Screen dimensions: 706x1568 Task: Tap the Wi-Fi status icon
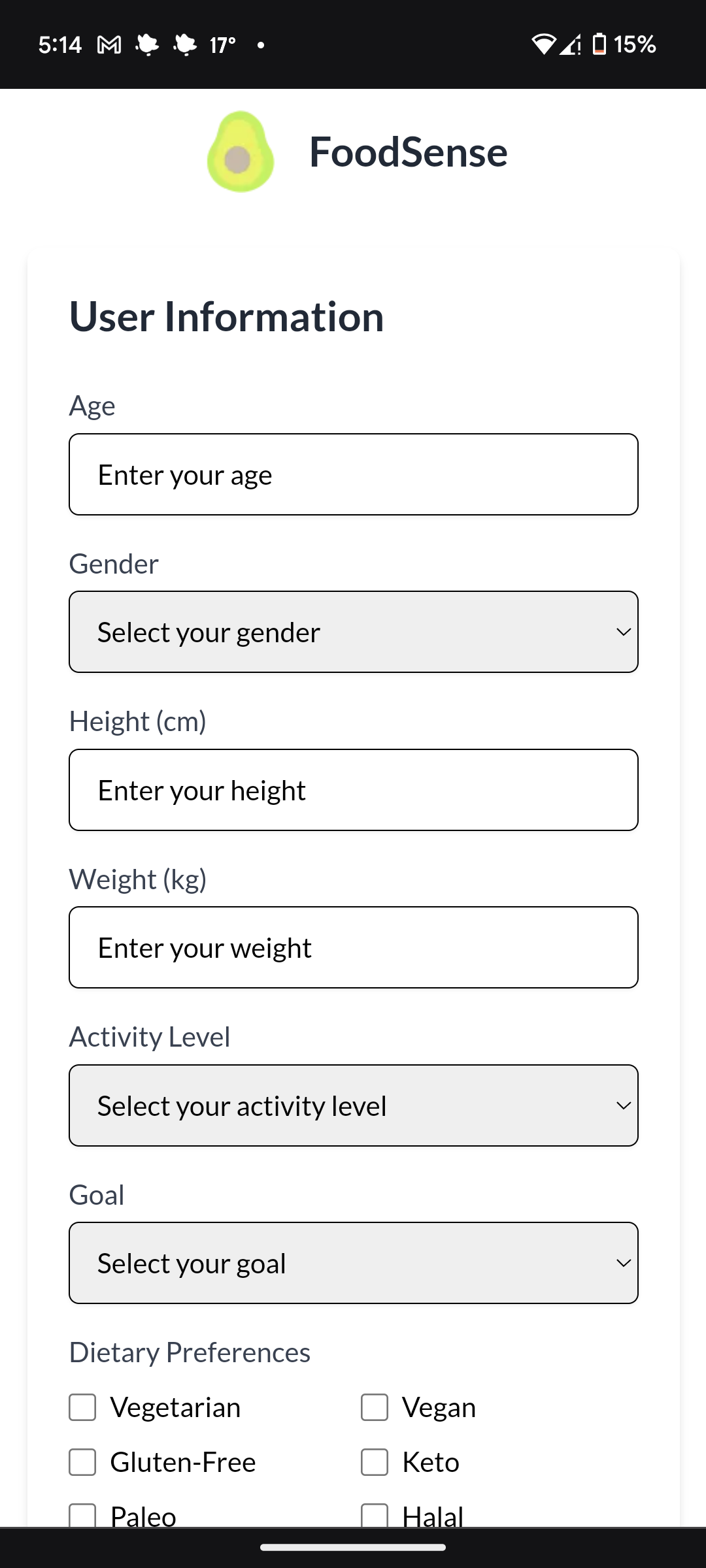point(543,44)
